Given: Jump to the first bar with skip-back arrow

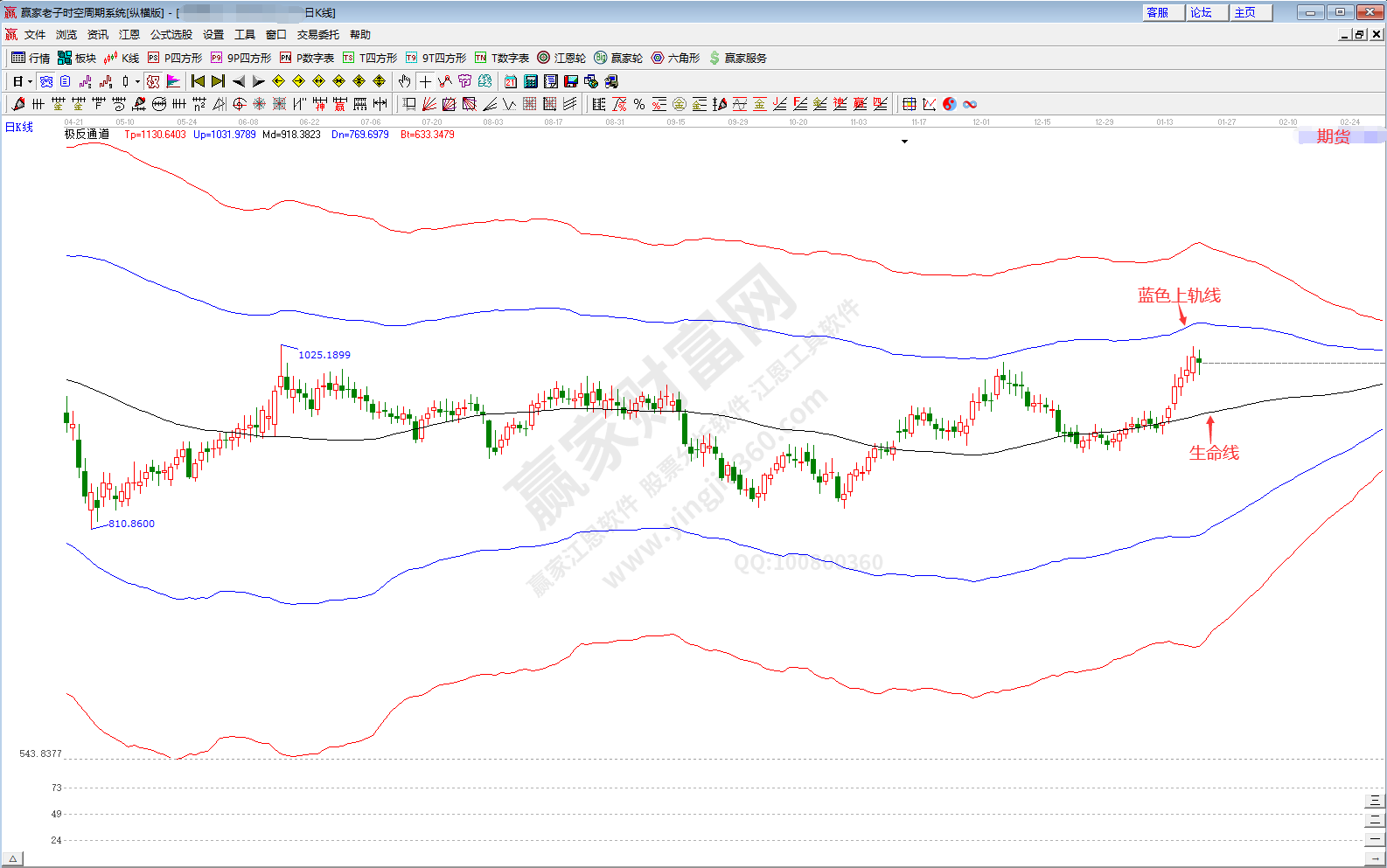Looking at the screenshot, I should 198,81.
